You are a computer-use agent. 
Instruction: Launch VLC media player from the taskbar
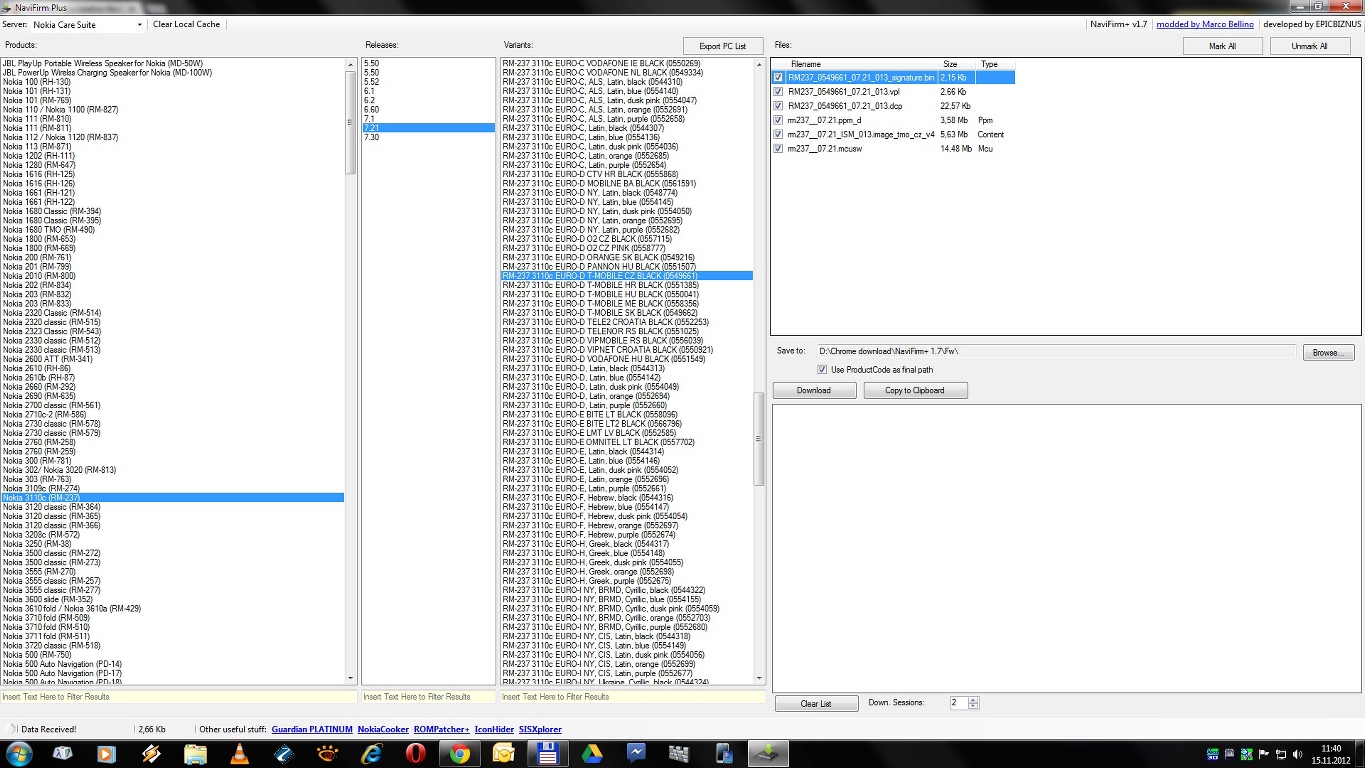(x=240, y=754)
